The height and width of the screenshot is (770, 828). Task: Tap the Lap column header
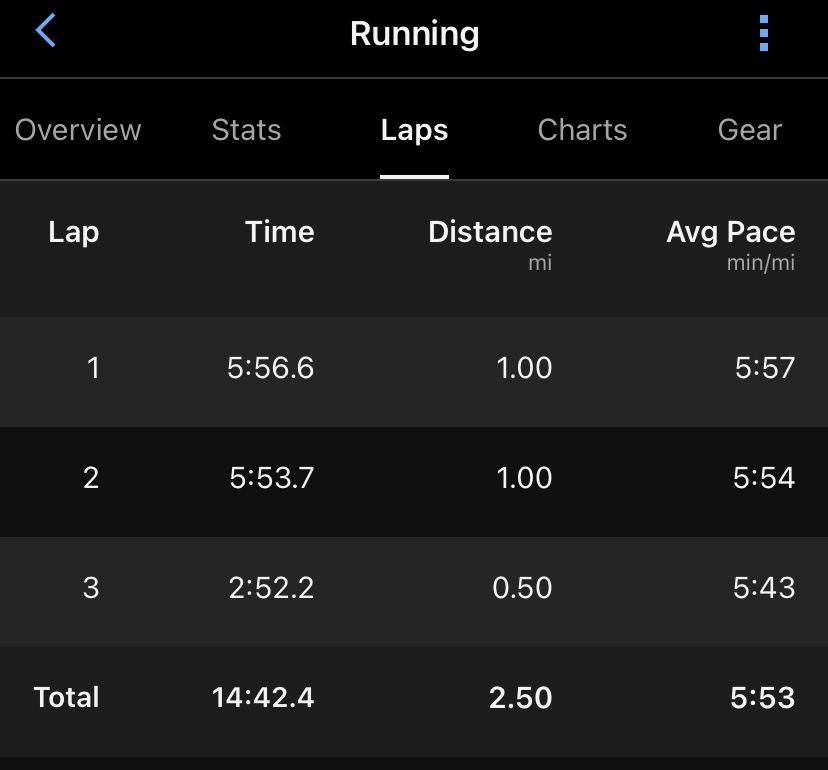pyautogui.click(x=73, y=232)
